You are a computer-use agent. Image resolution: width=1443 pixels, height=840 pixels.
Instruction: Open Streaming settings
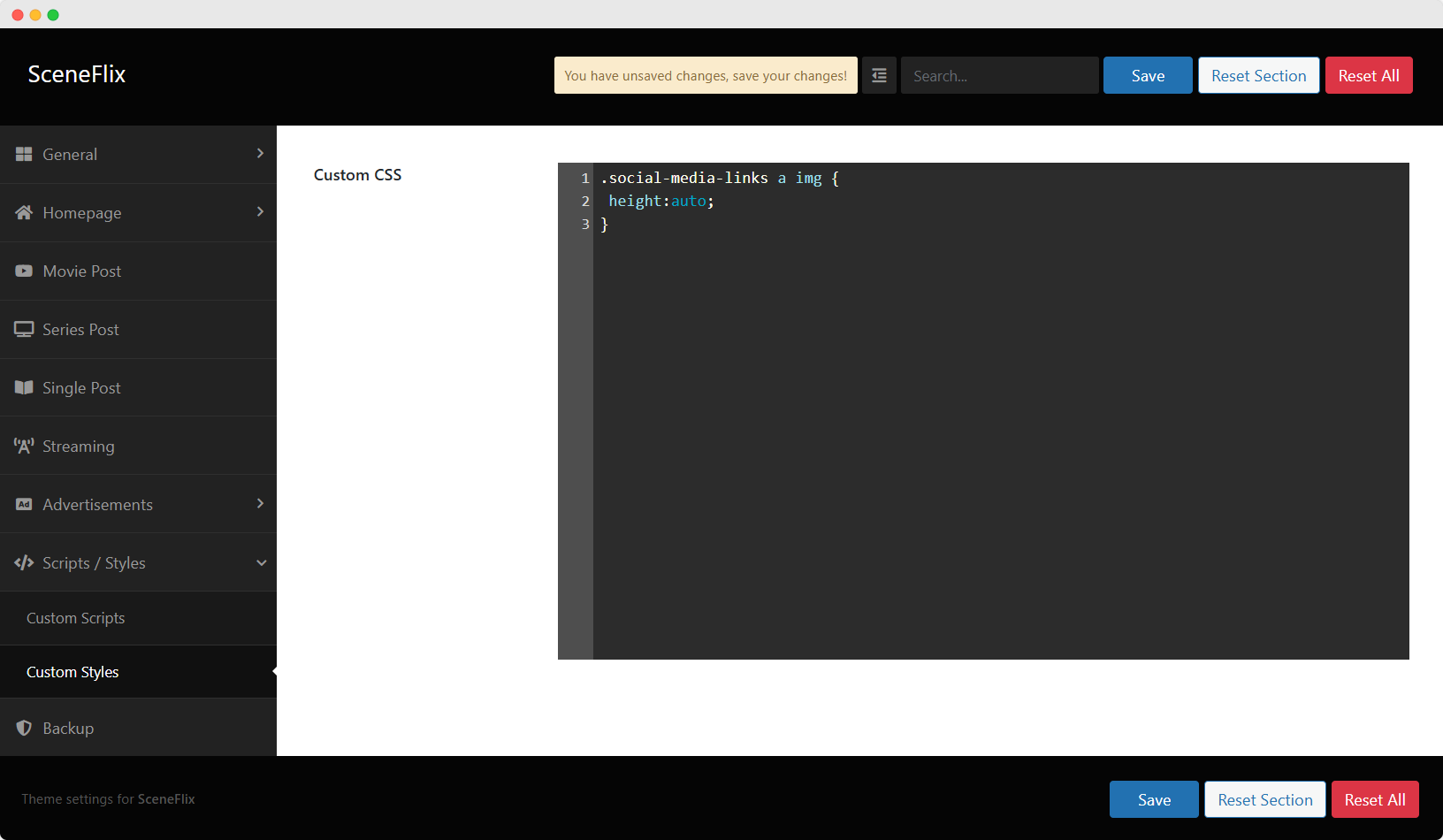[x=138, y=446]
